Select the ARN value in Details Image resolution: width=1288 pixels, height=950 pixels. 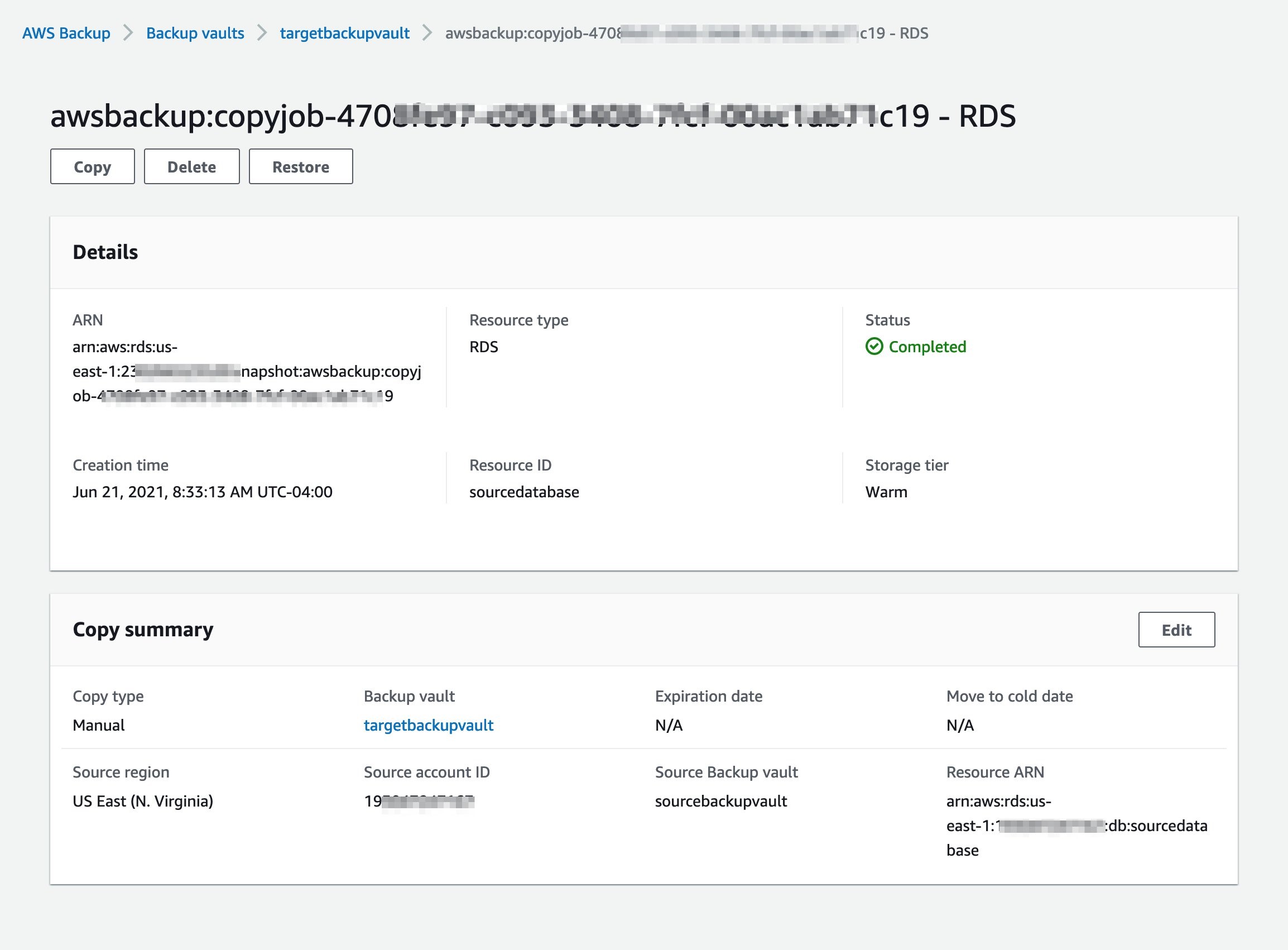coord(247,372)
